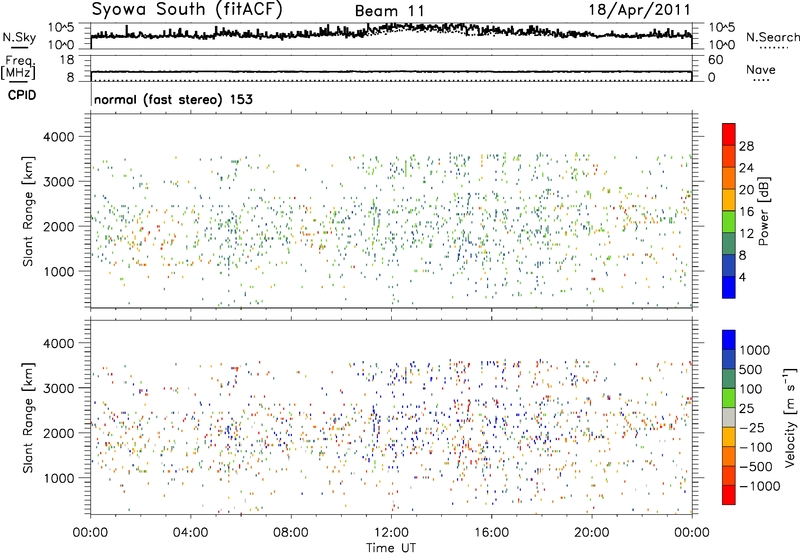This screenshot has width=800, height=554.
Task: Click the gray swatch of the velocity colorbar
Action: [x=729, y=417]
